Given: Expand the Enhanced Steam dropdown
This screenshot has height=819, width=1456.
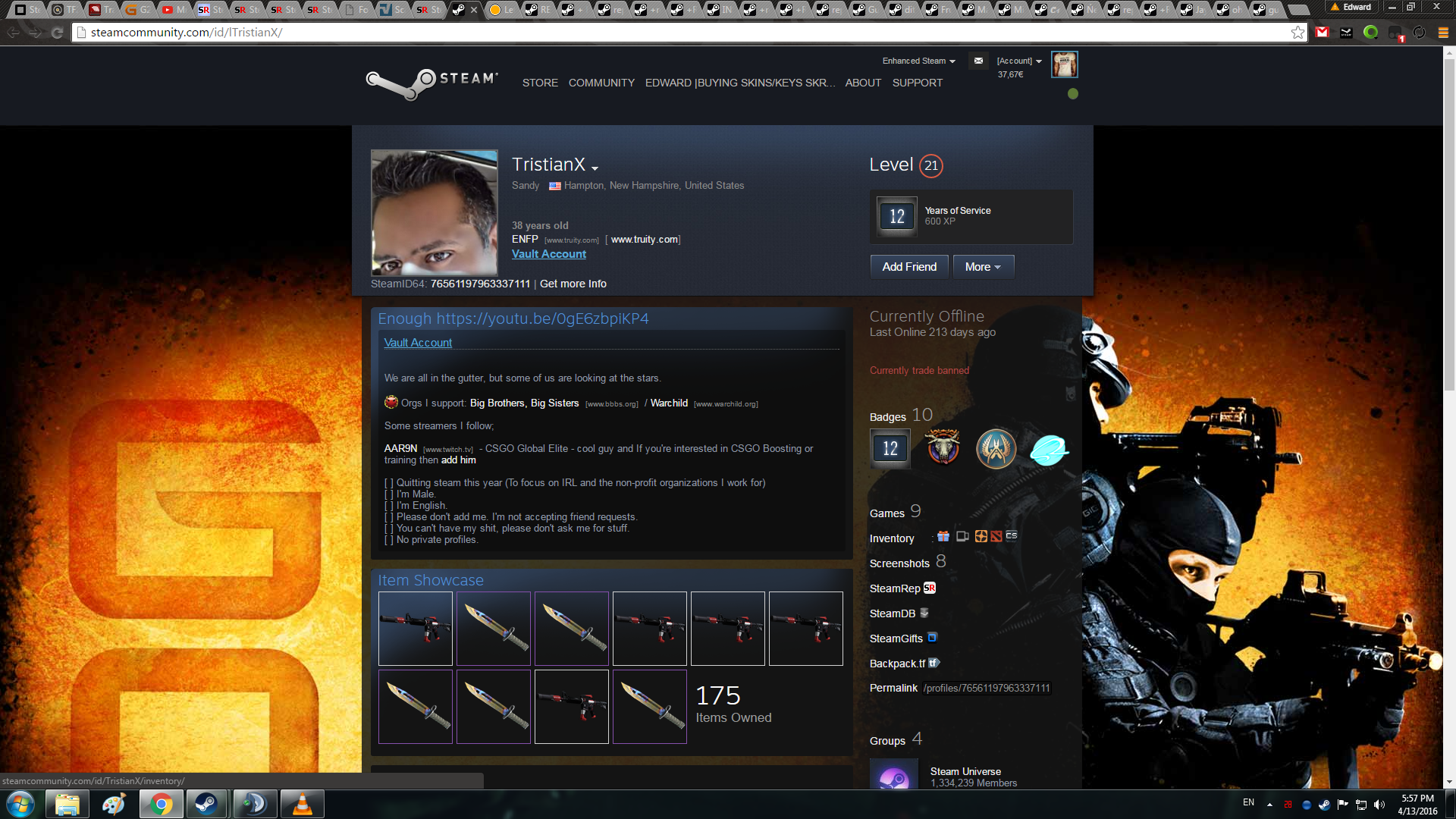Looking at the screenshot, I should coord(918,61).
